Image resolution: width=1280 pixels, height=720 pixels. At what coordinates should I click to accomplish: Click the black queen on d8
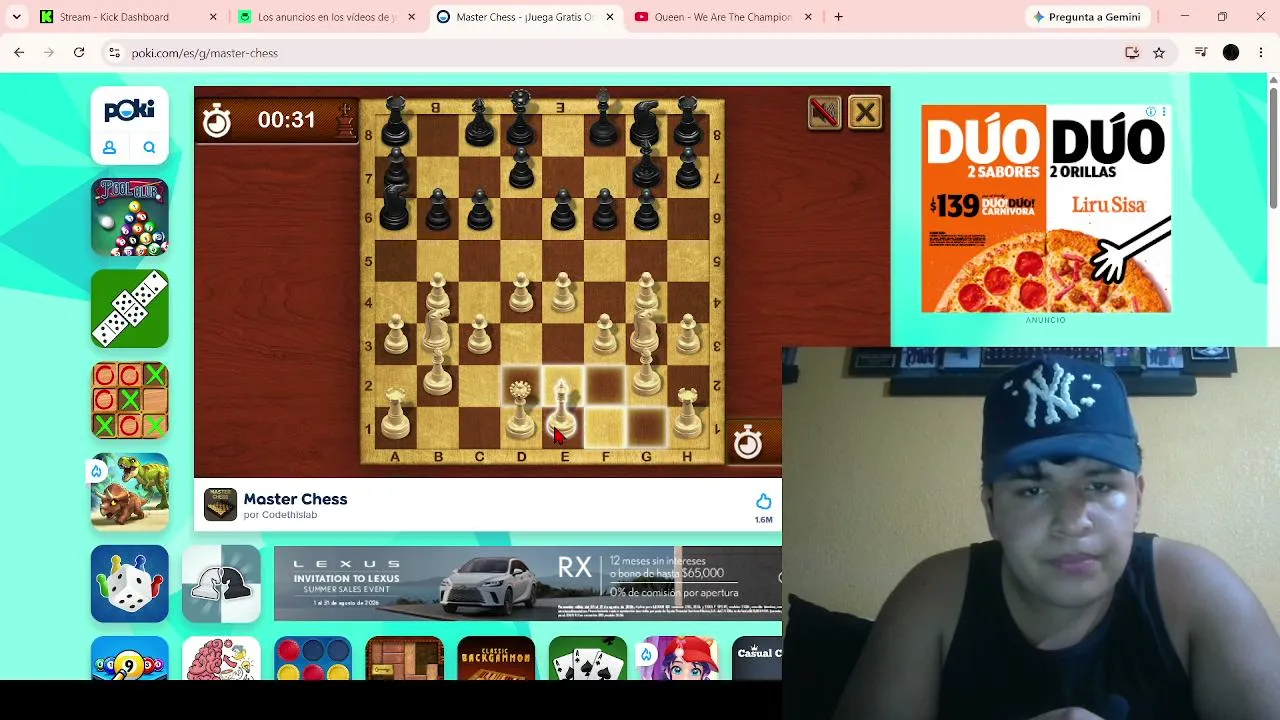[x=521, y=120]
